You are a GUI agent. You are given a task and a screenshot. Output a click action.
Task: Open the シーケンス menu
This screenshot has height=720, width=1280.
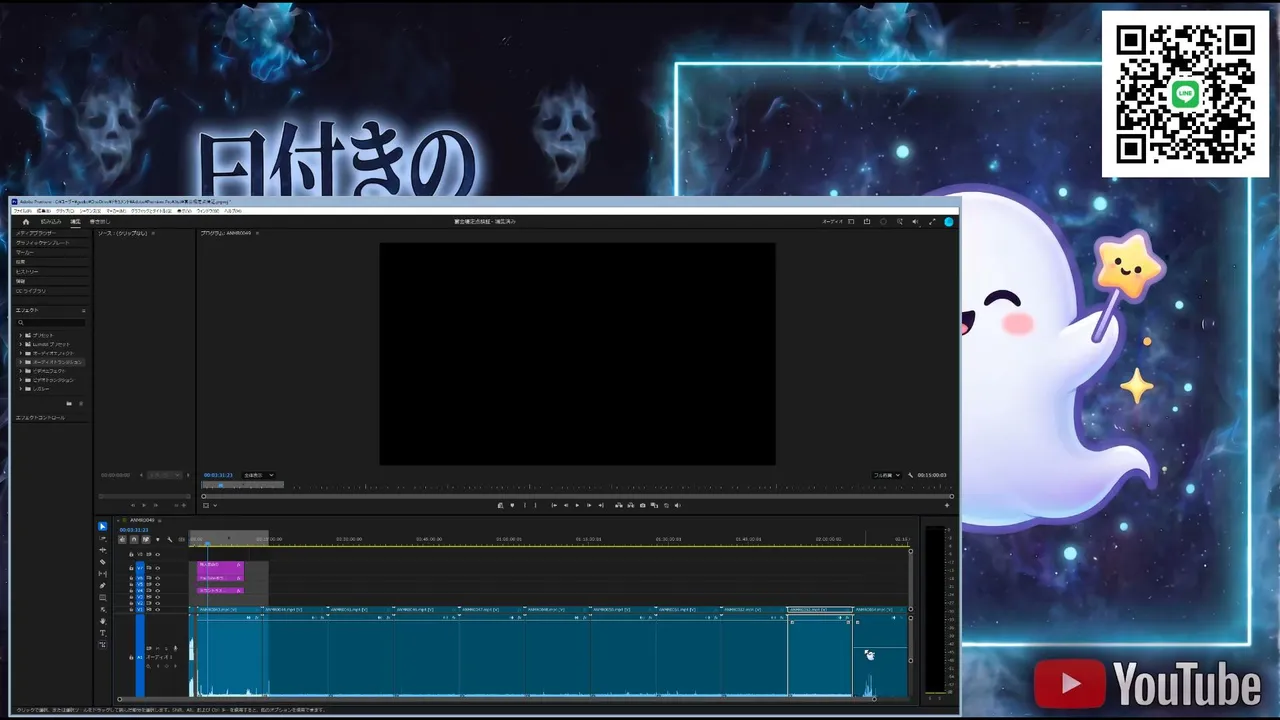point(90,211)
